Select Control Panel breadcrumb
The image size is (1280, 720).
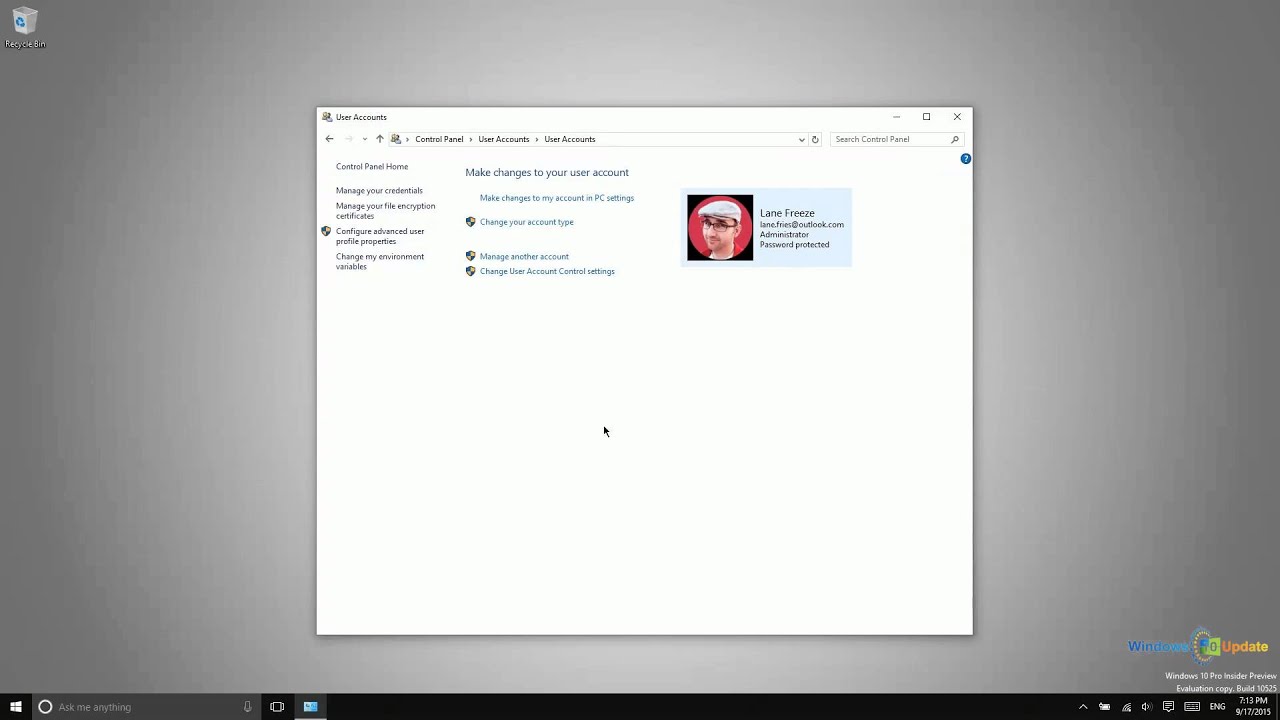click(x=439, y=139)
